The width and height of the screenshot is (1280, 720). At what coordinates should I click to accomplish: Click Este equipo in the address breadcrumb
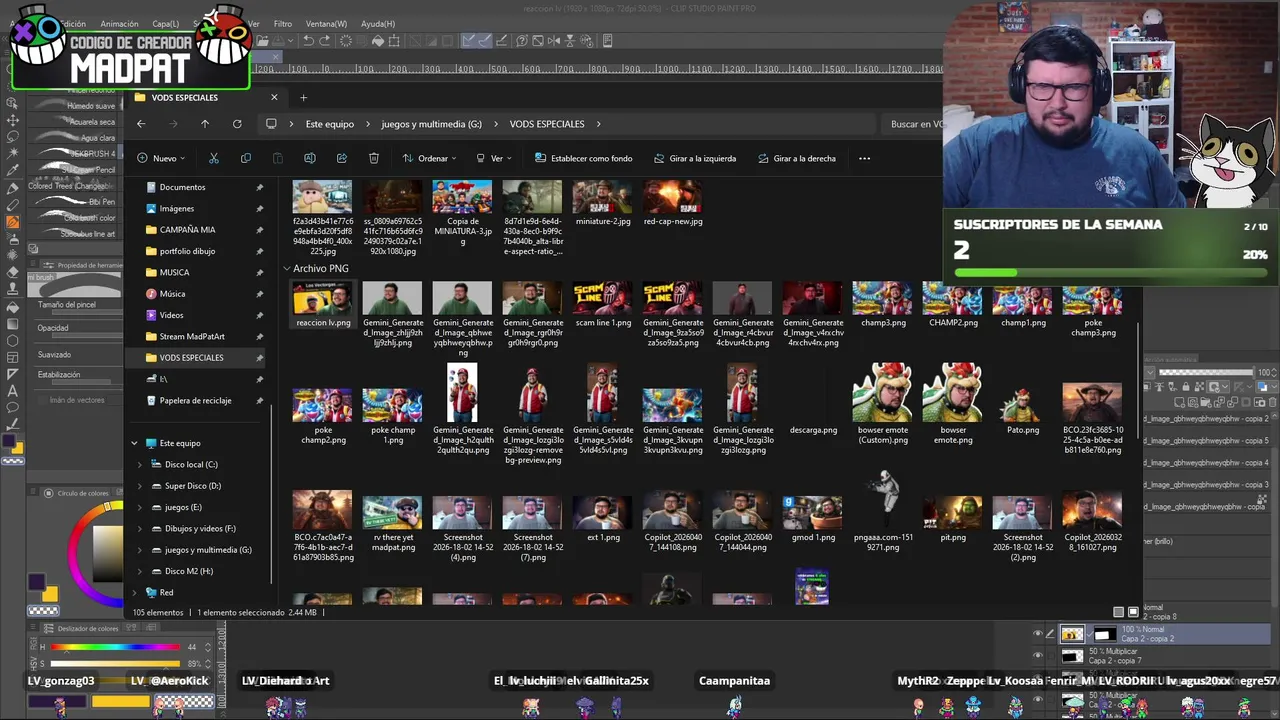point(330,124)
